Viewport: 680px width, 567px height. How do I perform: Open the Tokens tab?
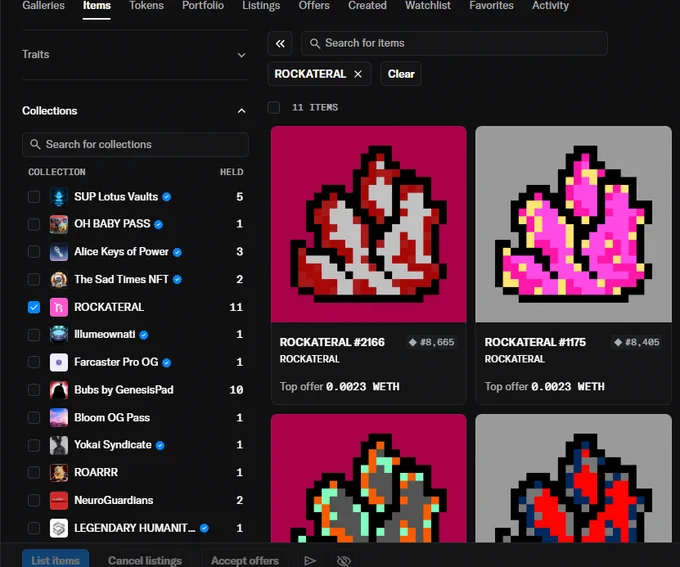coord(146,6)
